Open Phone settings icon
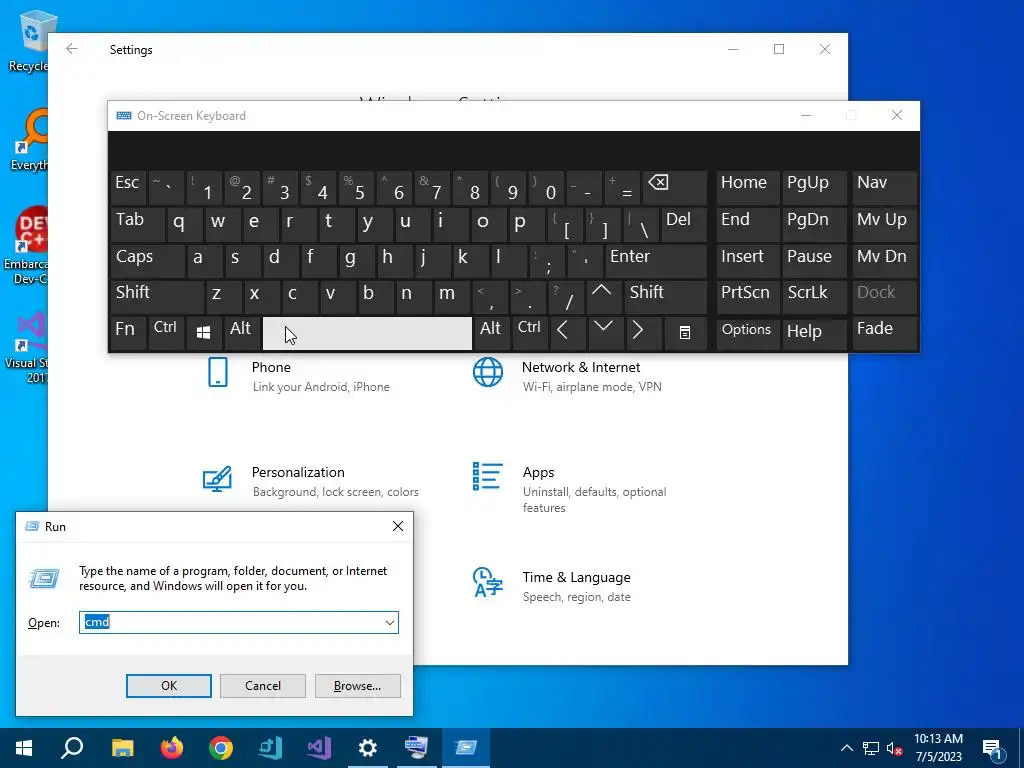This screenshot has height=768, width=1024. pos(217,373)
